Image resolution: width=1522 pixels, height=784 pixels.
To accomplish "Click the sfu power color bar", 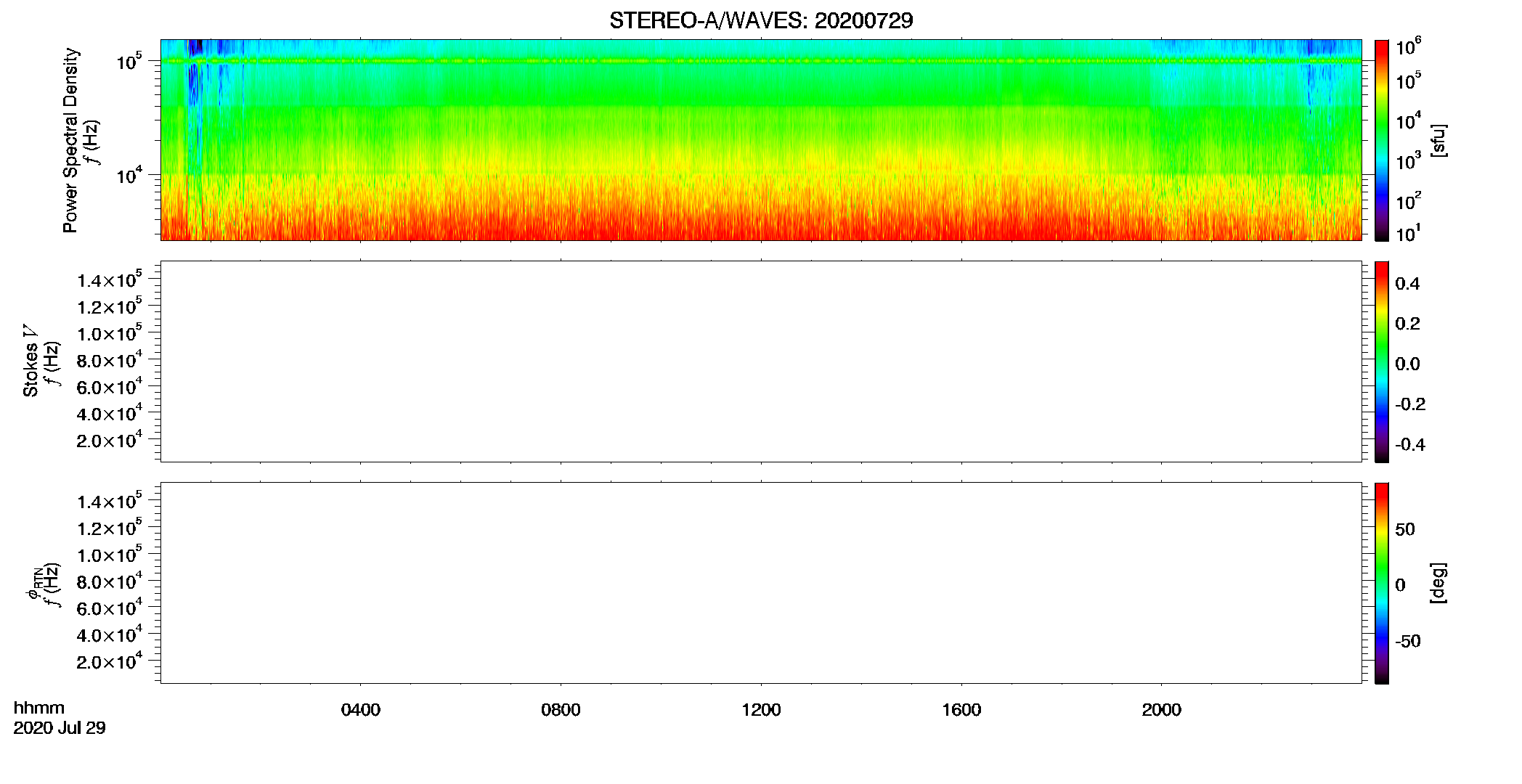I will point(1382,139).
